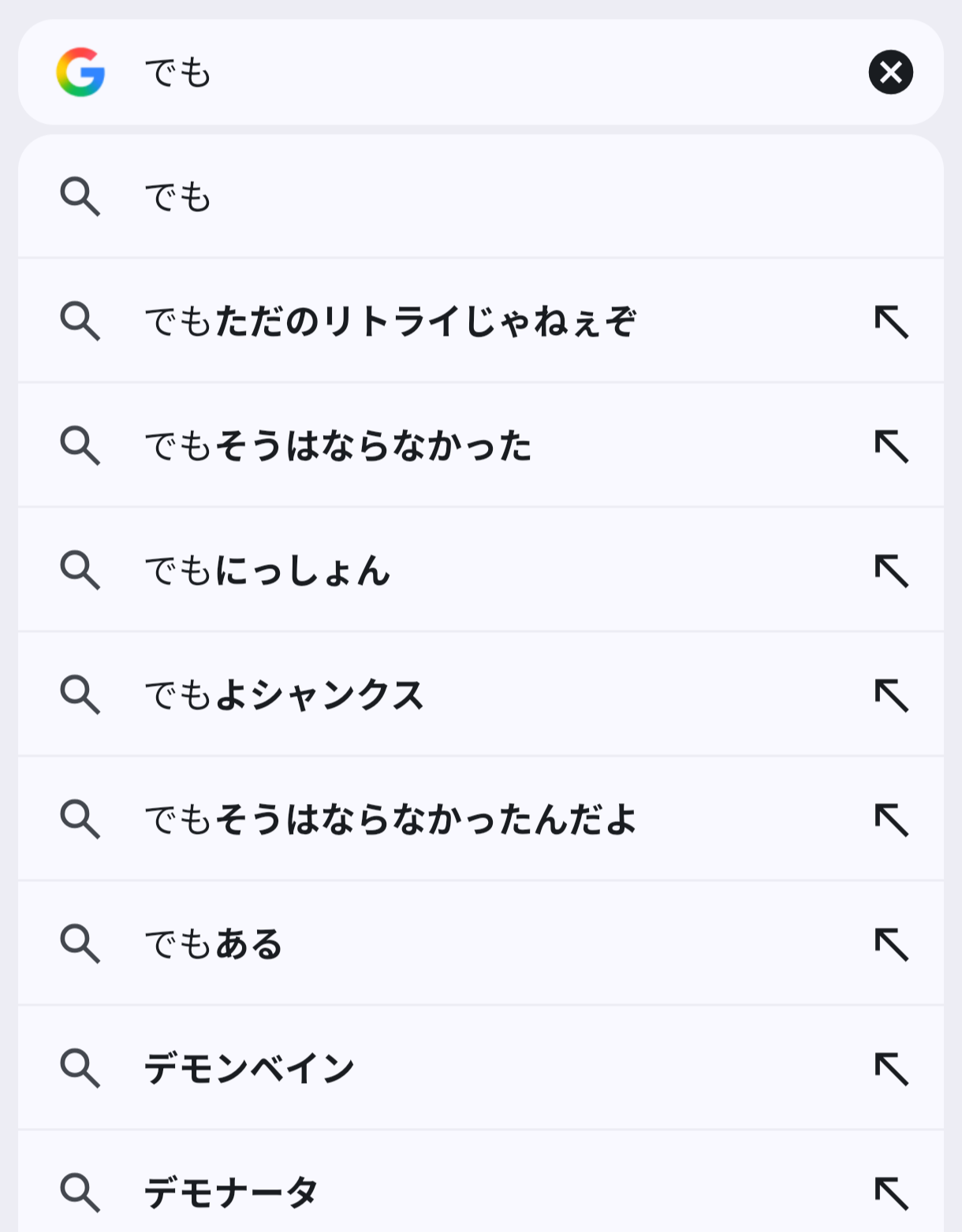
Task: Click arrow icon next to でもよシャンクス
Action: click(892, 695)
